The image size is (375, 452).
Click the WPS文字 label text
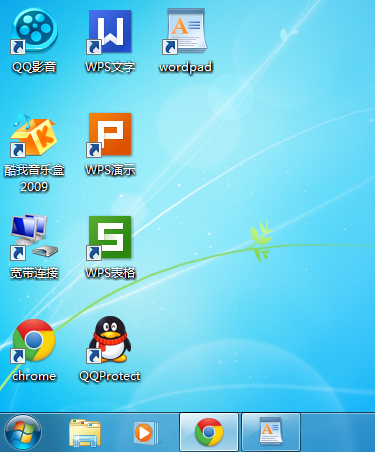click(x=110, y=67)
